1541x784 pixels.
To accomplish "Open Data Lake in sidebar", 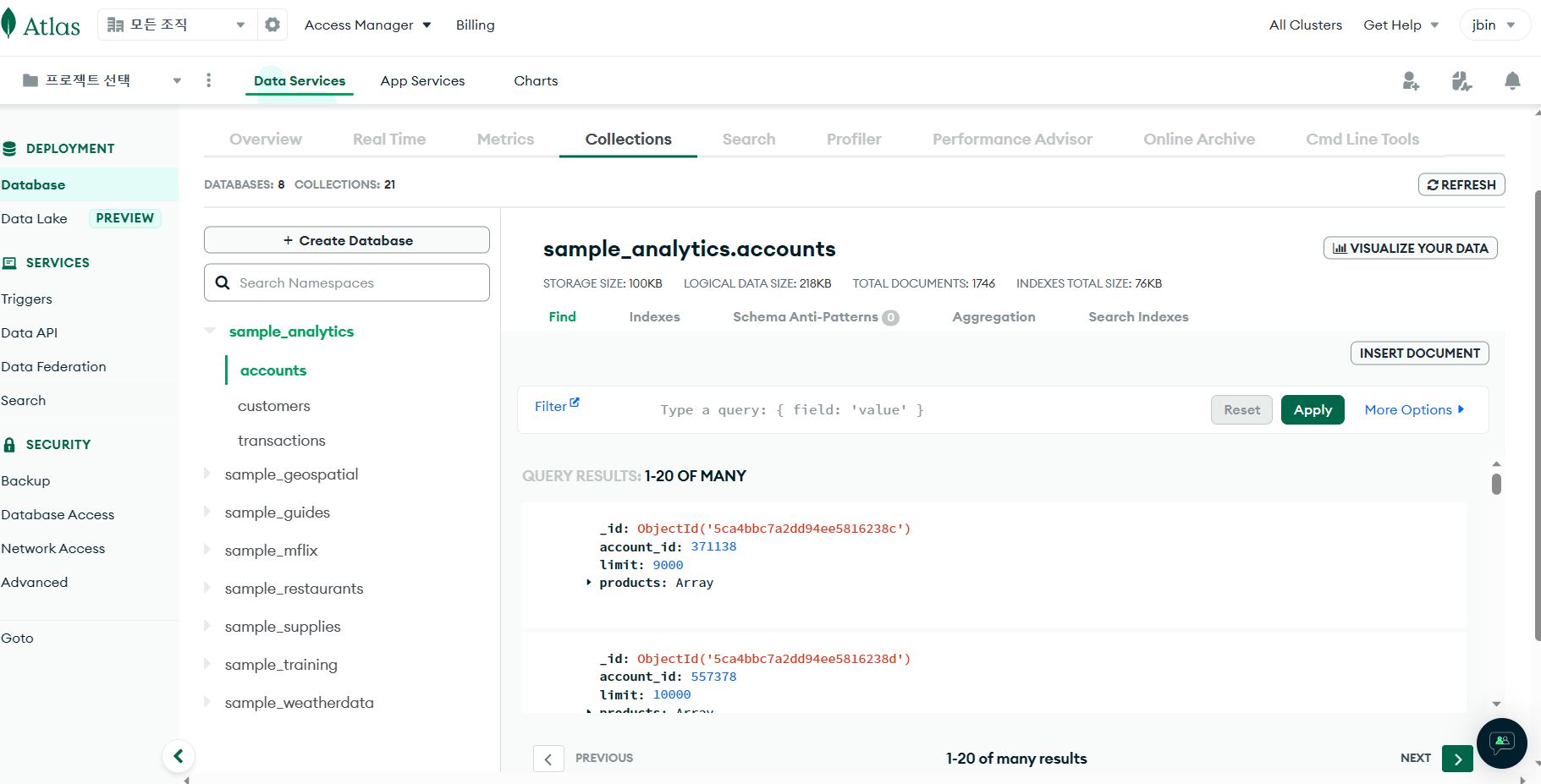I will [34, 218].
